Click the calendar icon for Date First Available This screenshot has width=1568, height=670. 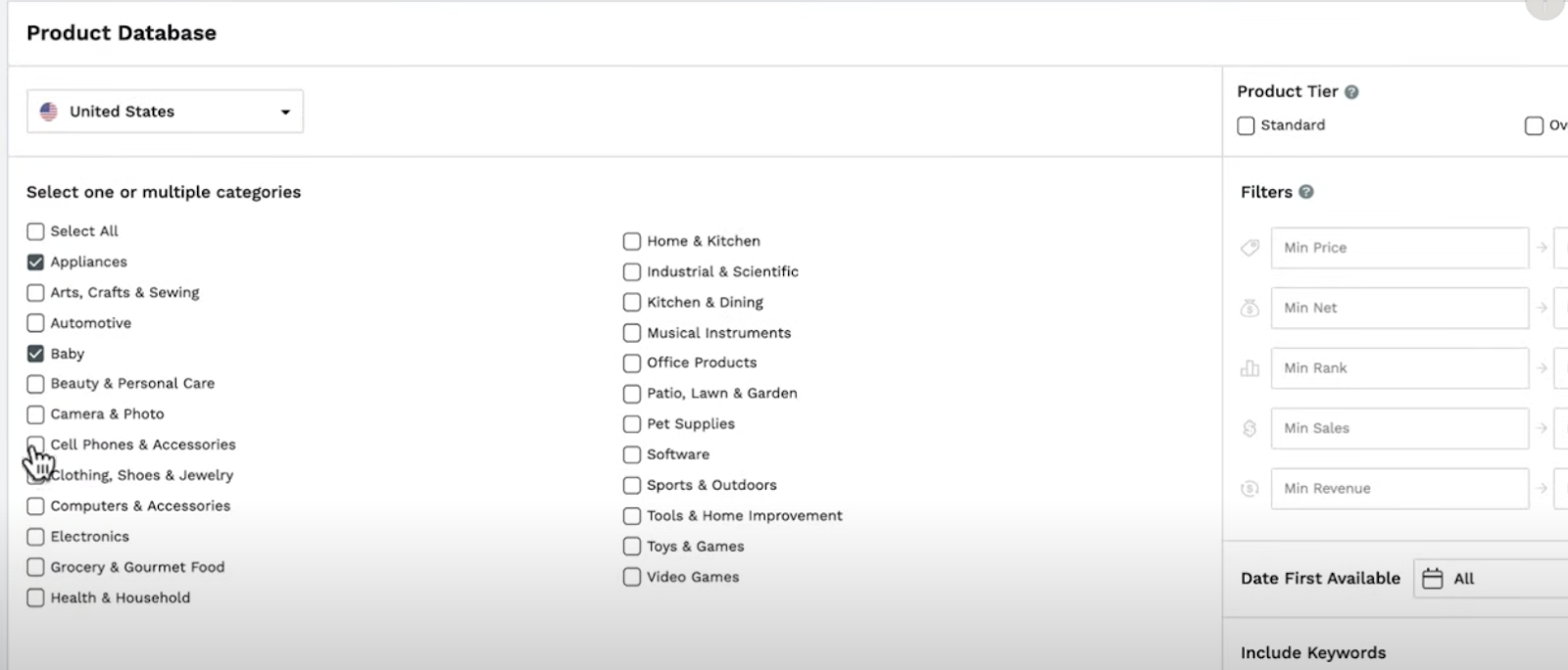pyautogui.click(x=1434, y=578)
